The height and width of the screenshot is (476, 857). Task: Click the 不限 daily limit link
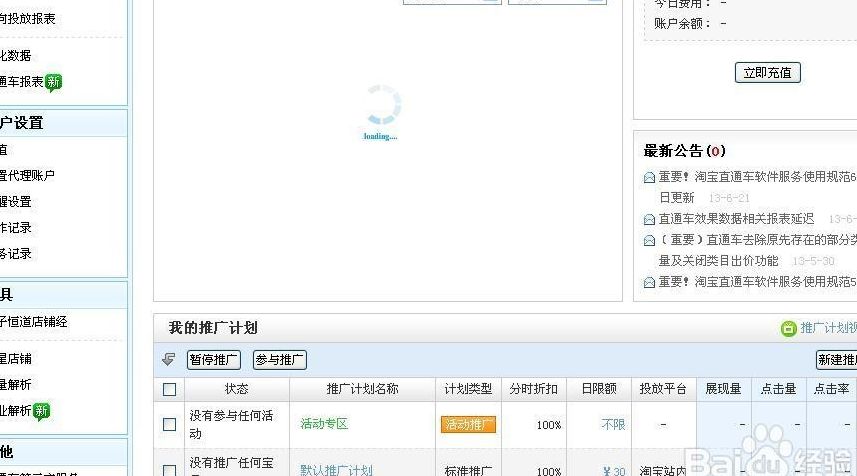click(613, 425)
